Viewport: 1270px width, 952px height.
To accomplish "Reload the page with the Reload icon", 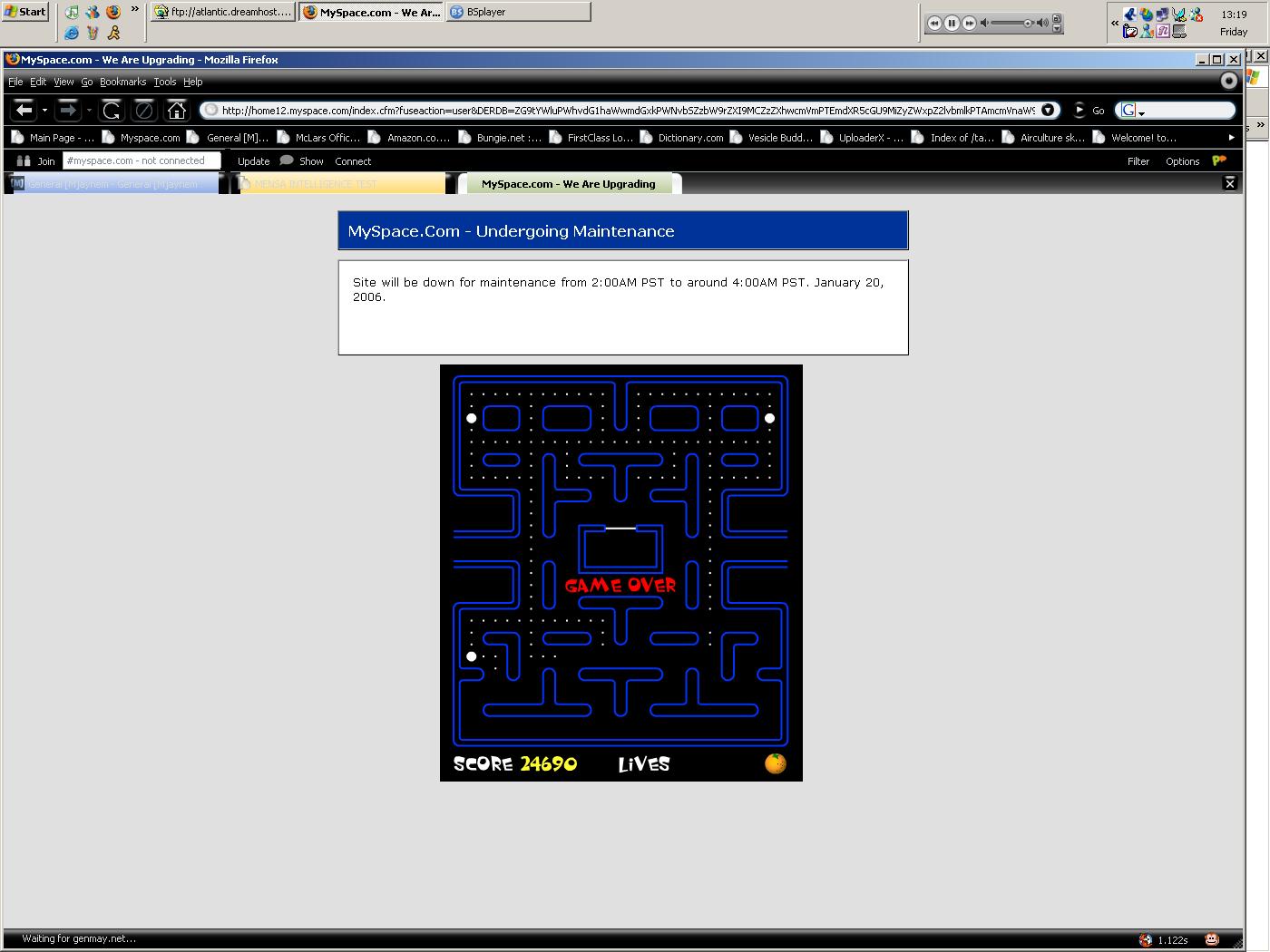I will [x=112, y=111].
